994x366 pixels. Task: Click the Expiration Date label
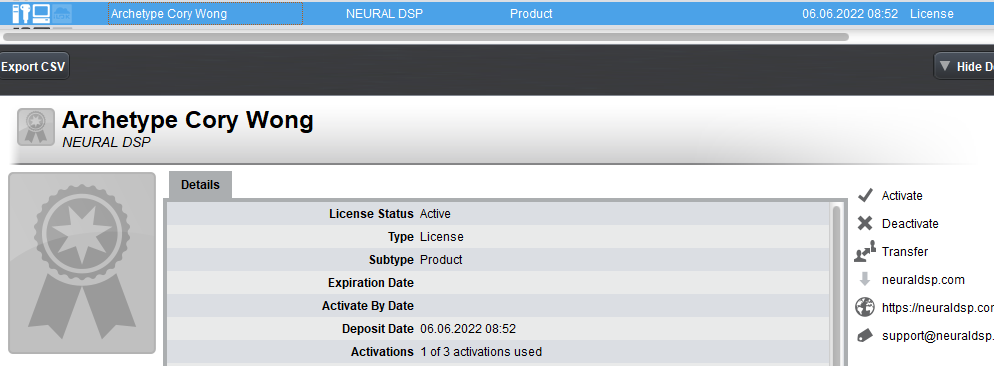371,282
